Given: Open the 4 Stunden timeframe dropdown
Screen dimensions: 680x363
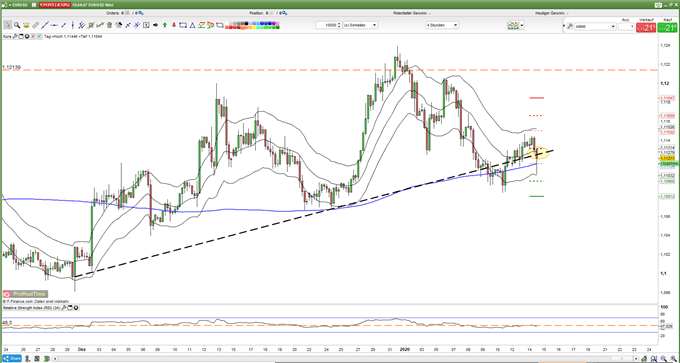Looking at the screenshot, I should tap(442, 25).
